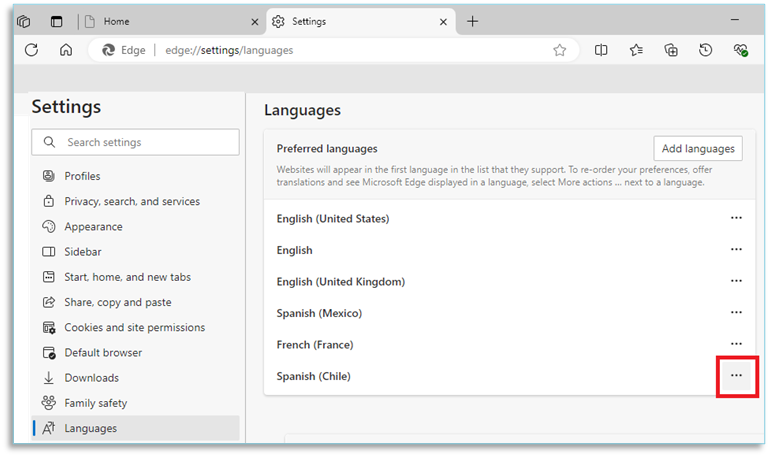770x457 pixels.
Task: Click the Profiles sidebar icon
Action: pos(49,176)
